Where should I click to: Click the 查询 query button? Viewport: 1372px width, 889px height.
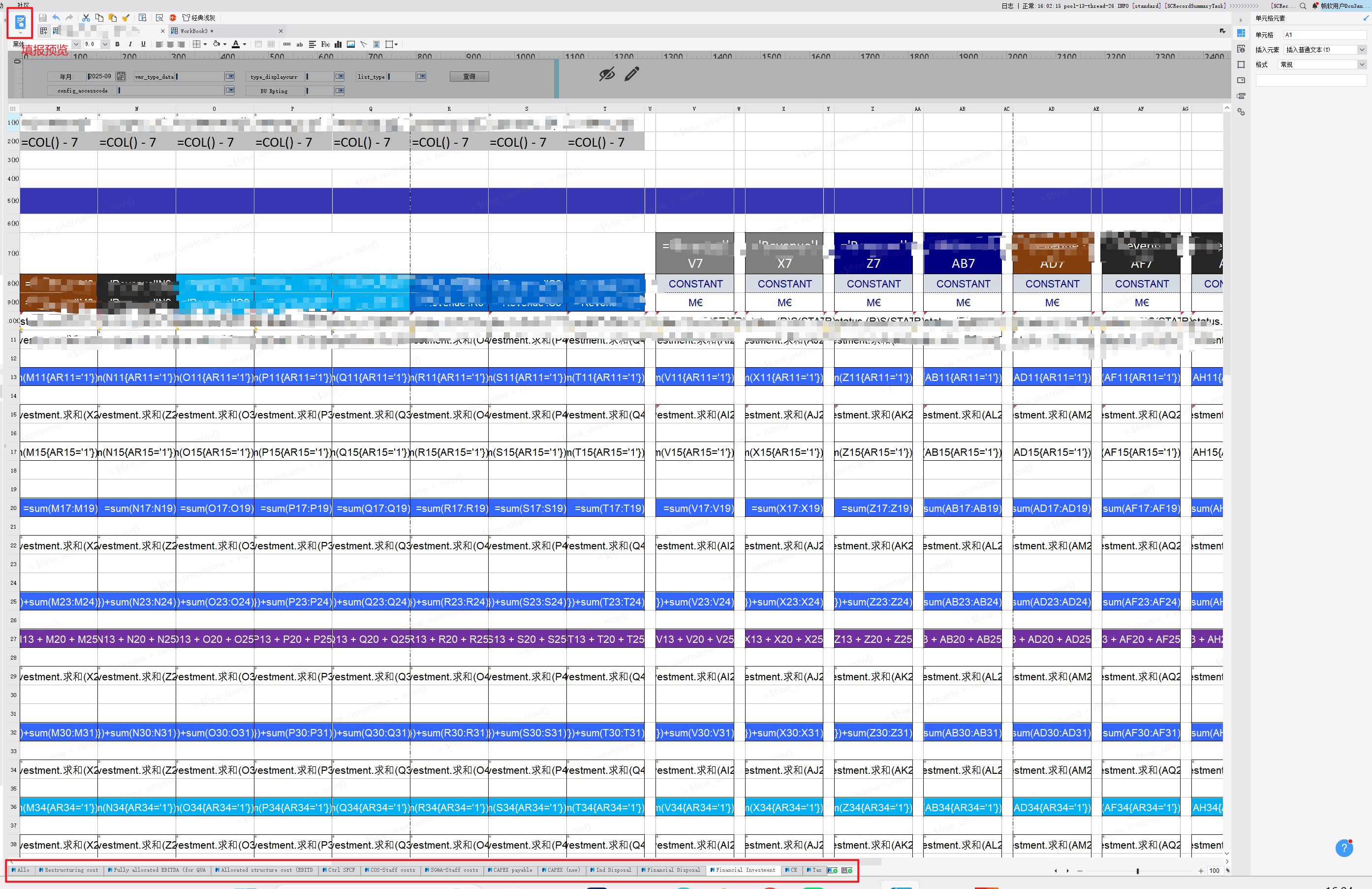pyautogui.click(x=469, y=77)
